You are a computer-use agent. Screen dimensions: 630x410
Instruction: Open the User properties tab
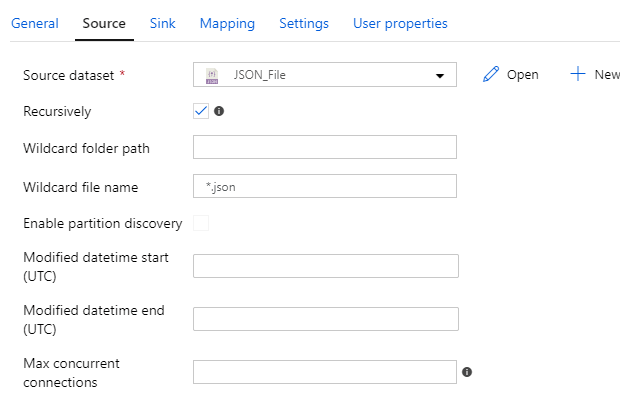click(x=400, y=23)
